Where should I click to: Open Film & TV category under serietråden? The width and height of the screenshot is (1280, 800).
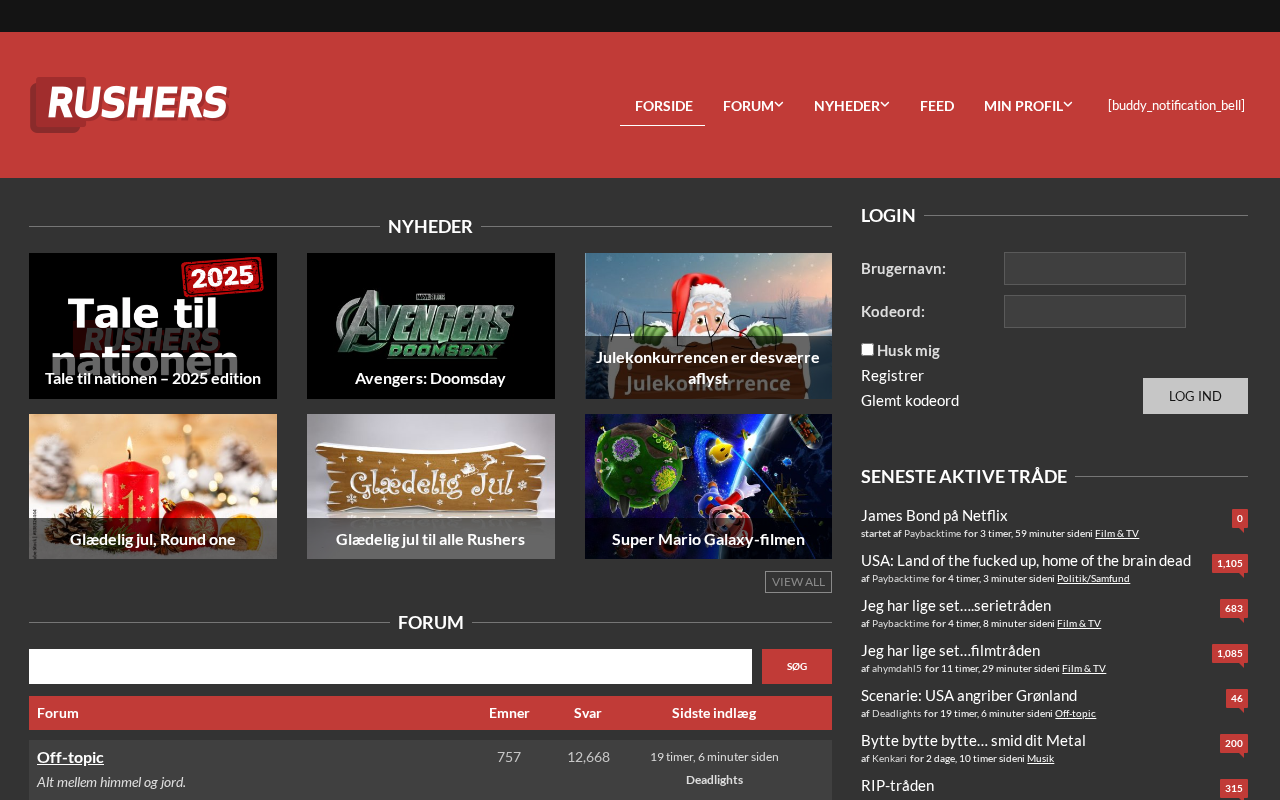1079,623
